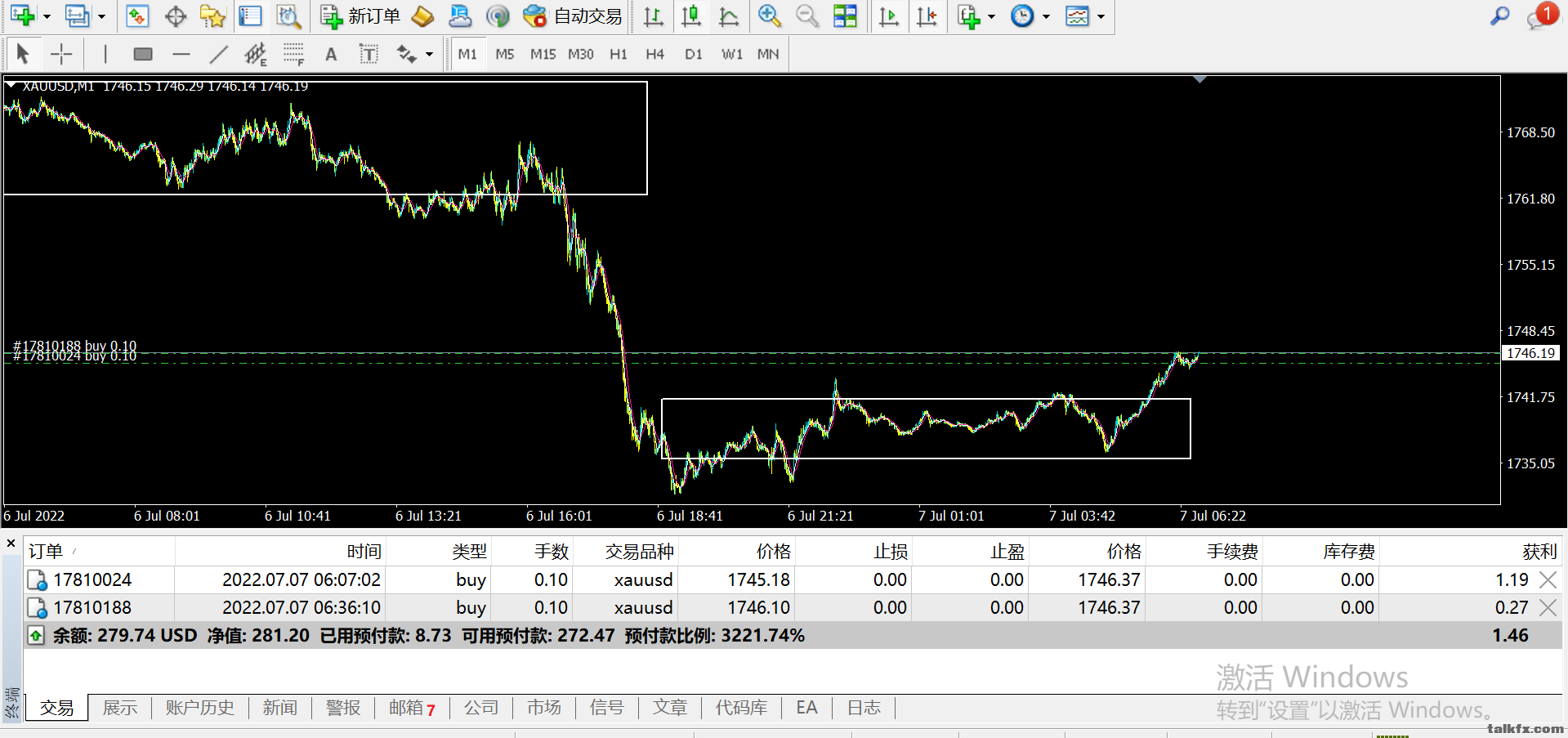Image resolution: width=1568 pixels, height=738 pixels.
Task: Expand the new chart dropdown arrow
Action: pos(47,16)
